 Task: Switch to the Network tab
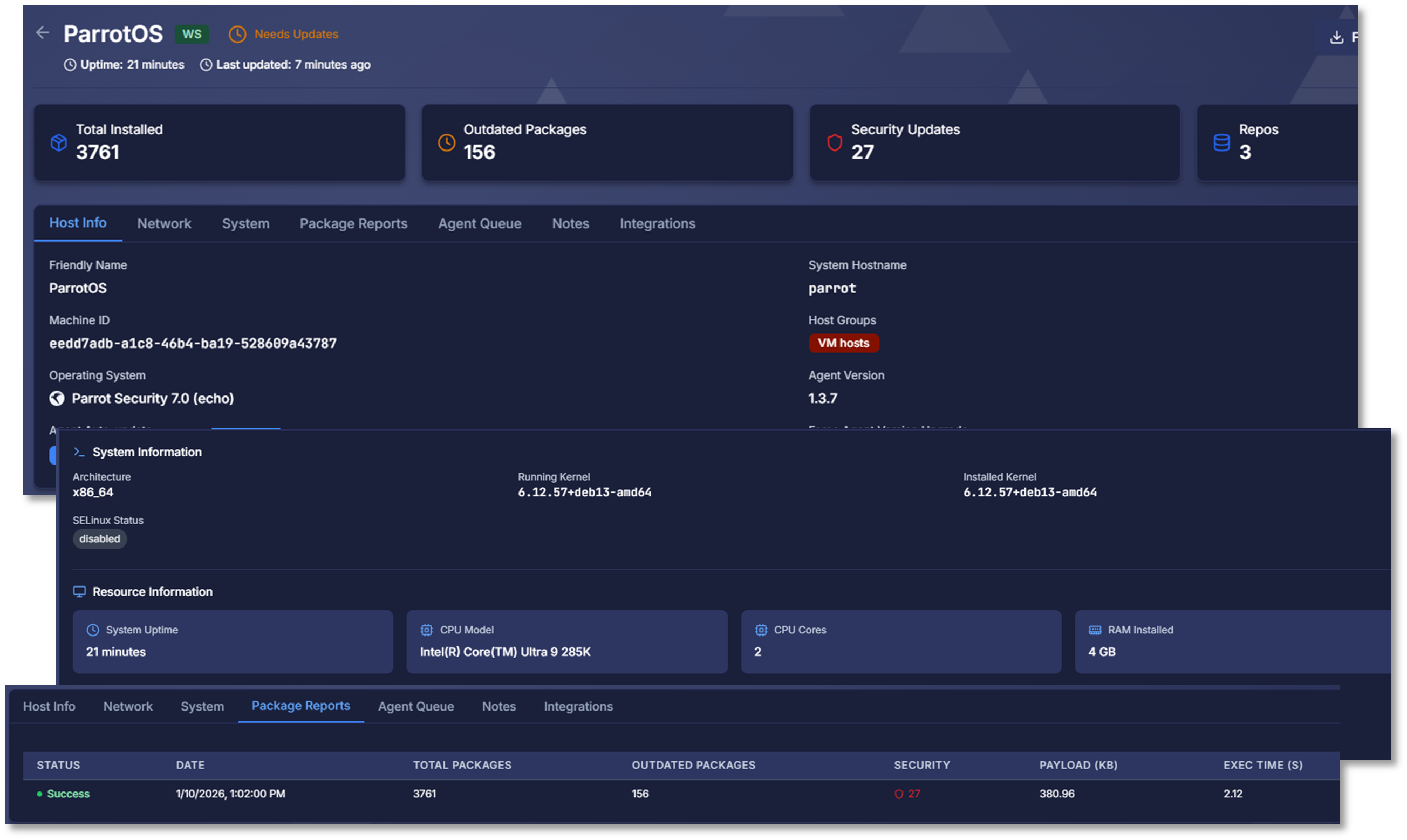163,223
